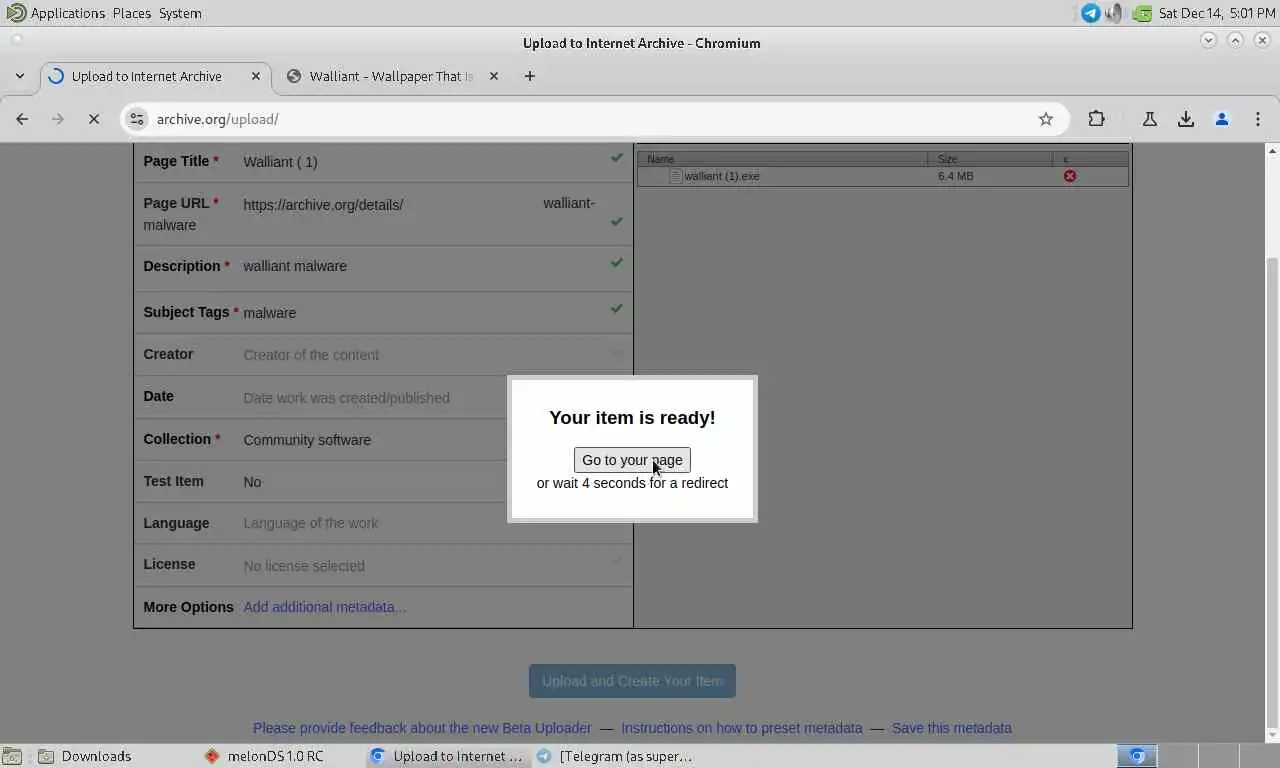View site information icon in address bar

[137, 119]
